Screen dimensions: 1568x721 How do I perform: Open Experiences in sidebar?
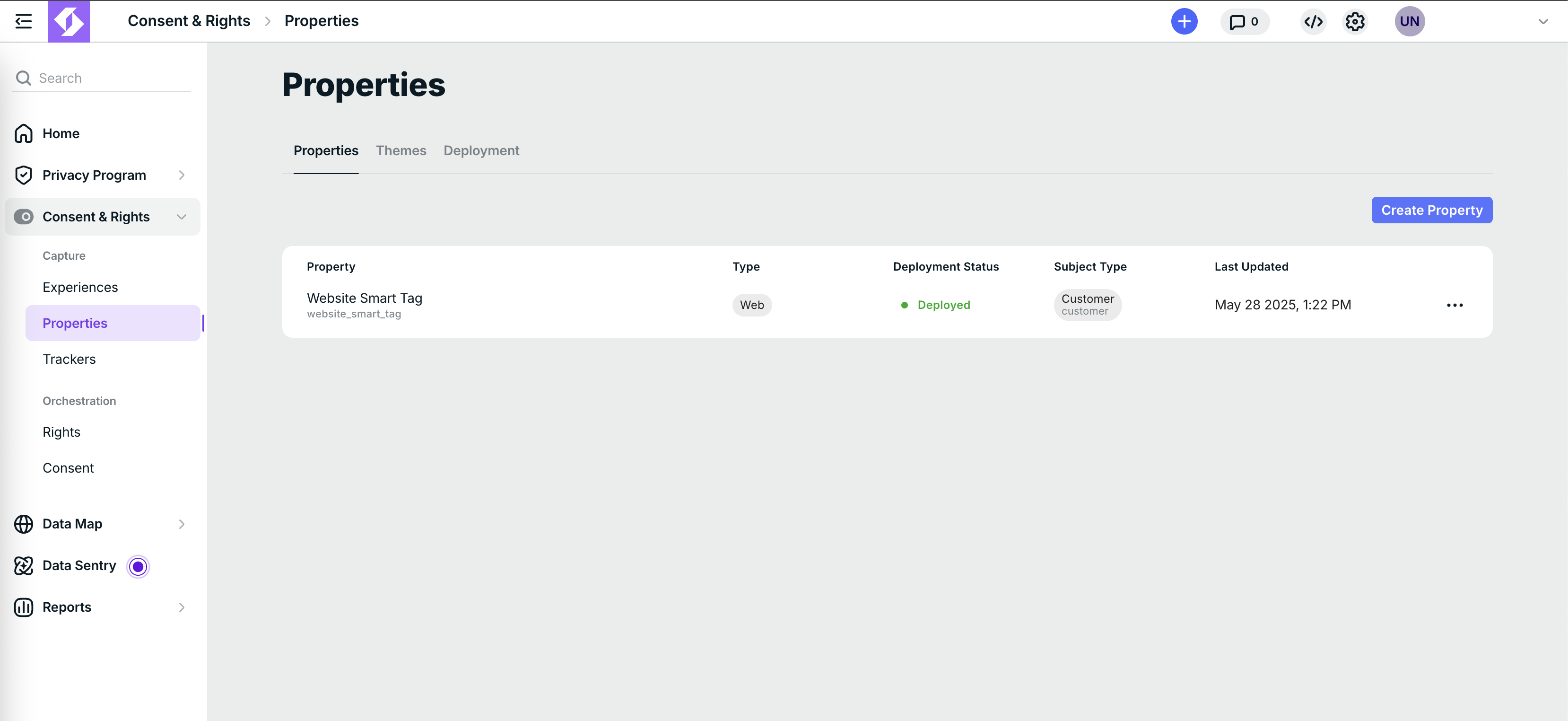[80, 288]
